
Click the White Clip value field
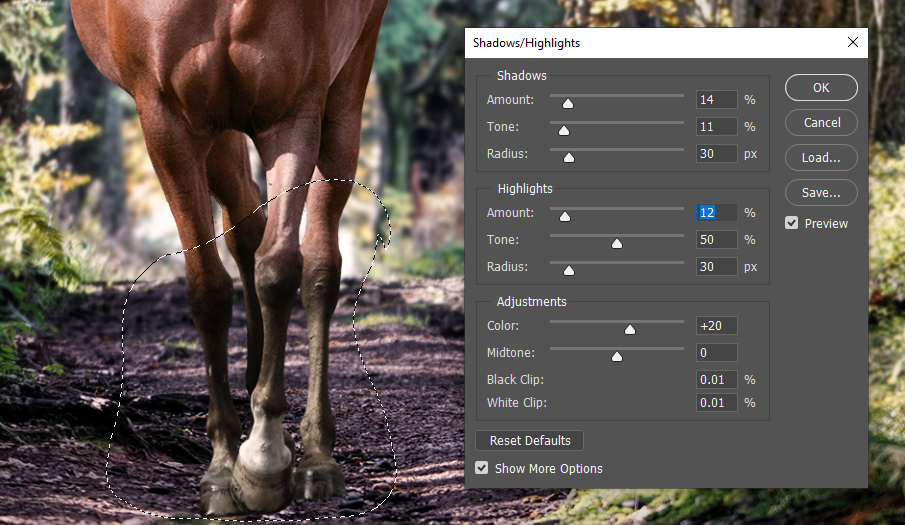tap(716, 403)
